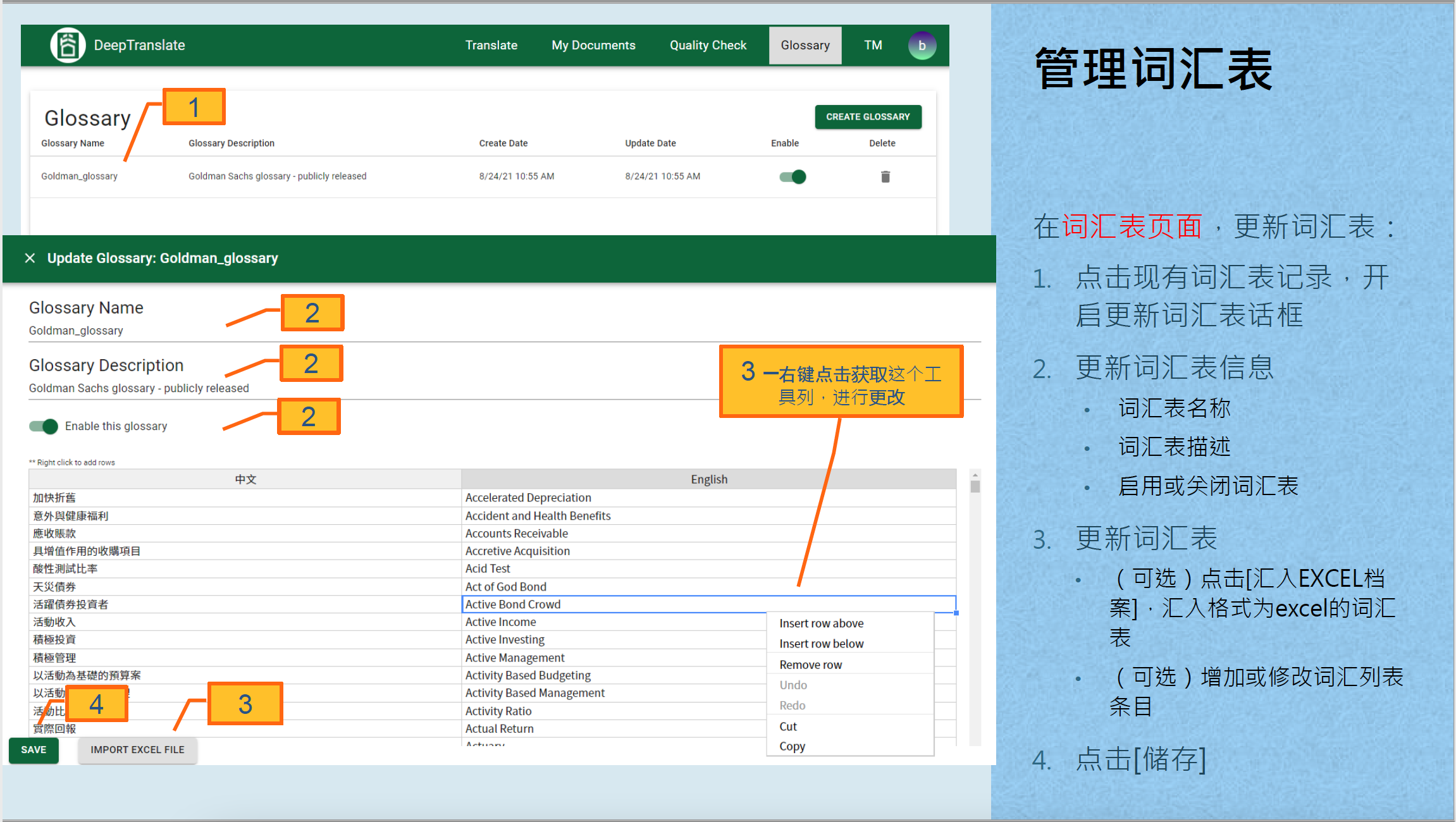The width and height of the screenshot is (1456, 822).
Task: Disable the 'Enable this glossary' switch
Action: (x=44, y=426)
